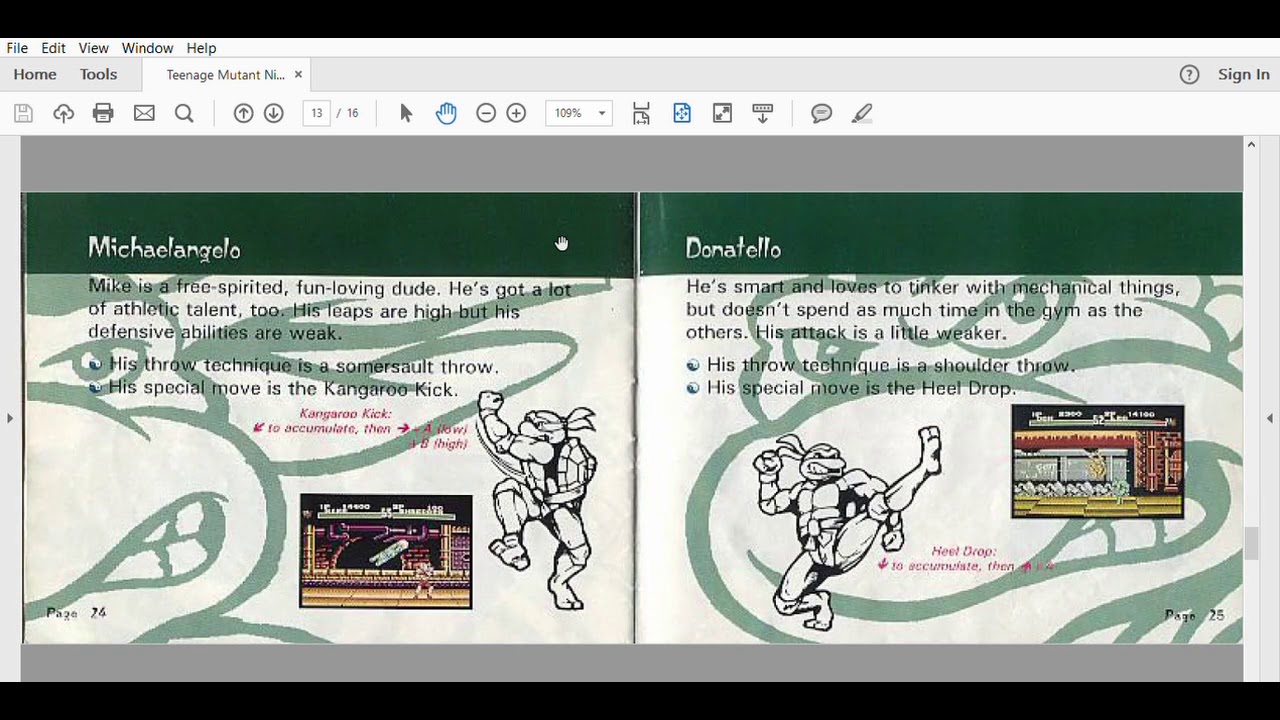Click the Save file icon
Screen dimensions: 1280x720
click(x=23, y=113)
